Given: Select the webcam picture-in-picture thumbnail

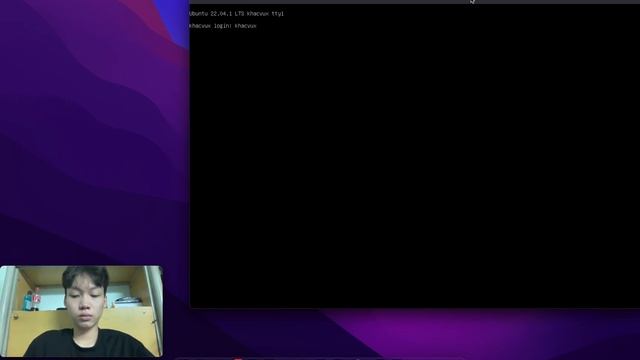Looking at the screenshot, I should [81, 311].
